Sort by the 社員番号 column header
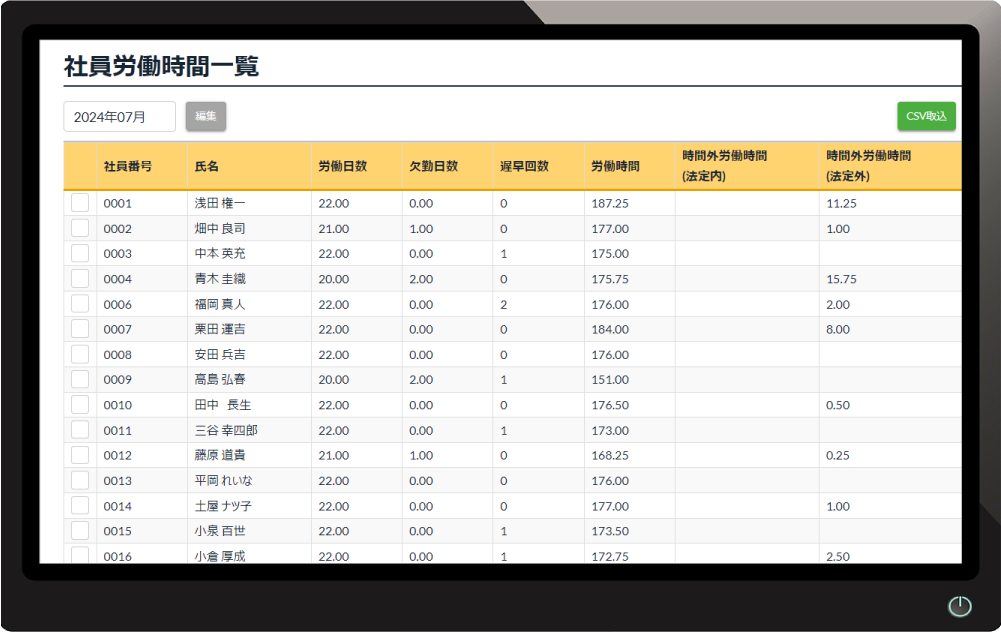The width and height of the screenshot is (1001, 632). click(x=128, y=166)
